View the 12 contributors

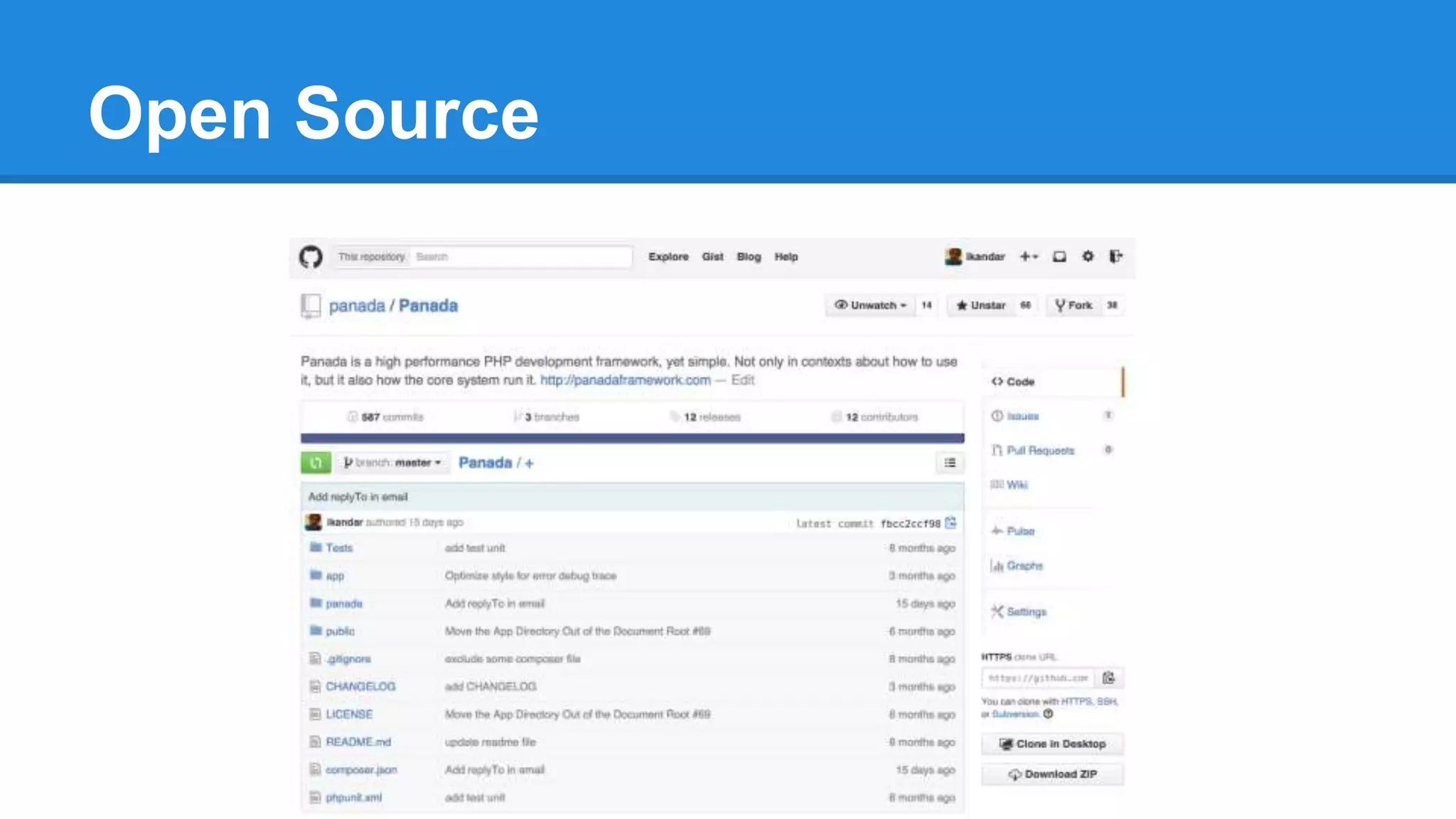click(874, 417)
